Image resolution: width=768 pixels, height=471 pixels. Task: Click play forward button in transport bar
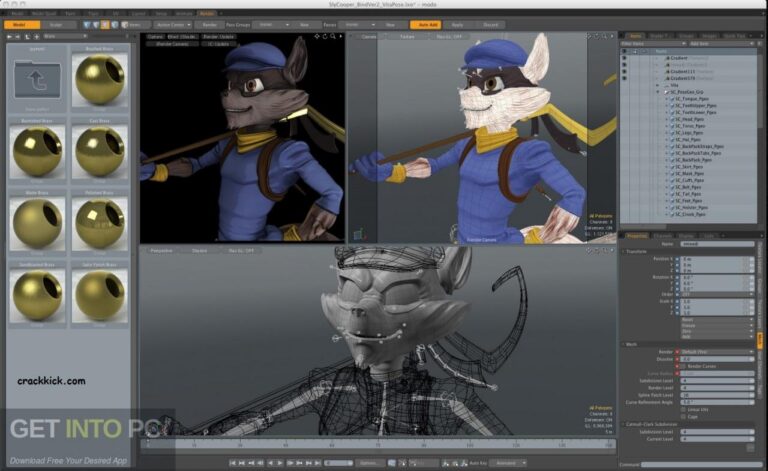tap(281, 463)
